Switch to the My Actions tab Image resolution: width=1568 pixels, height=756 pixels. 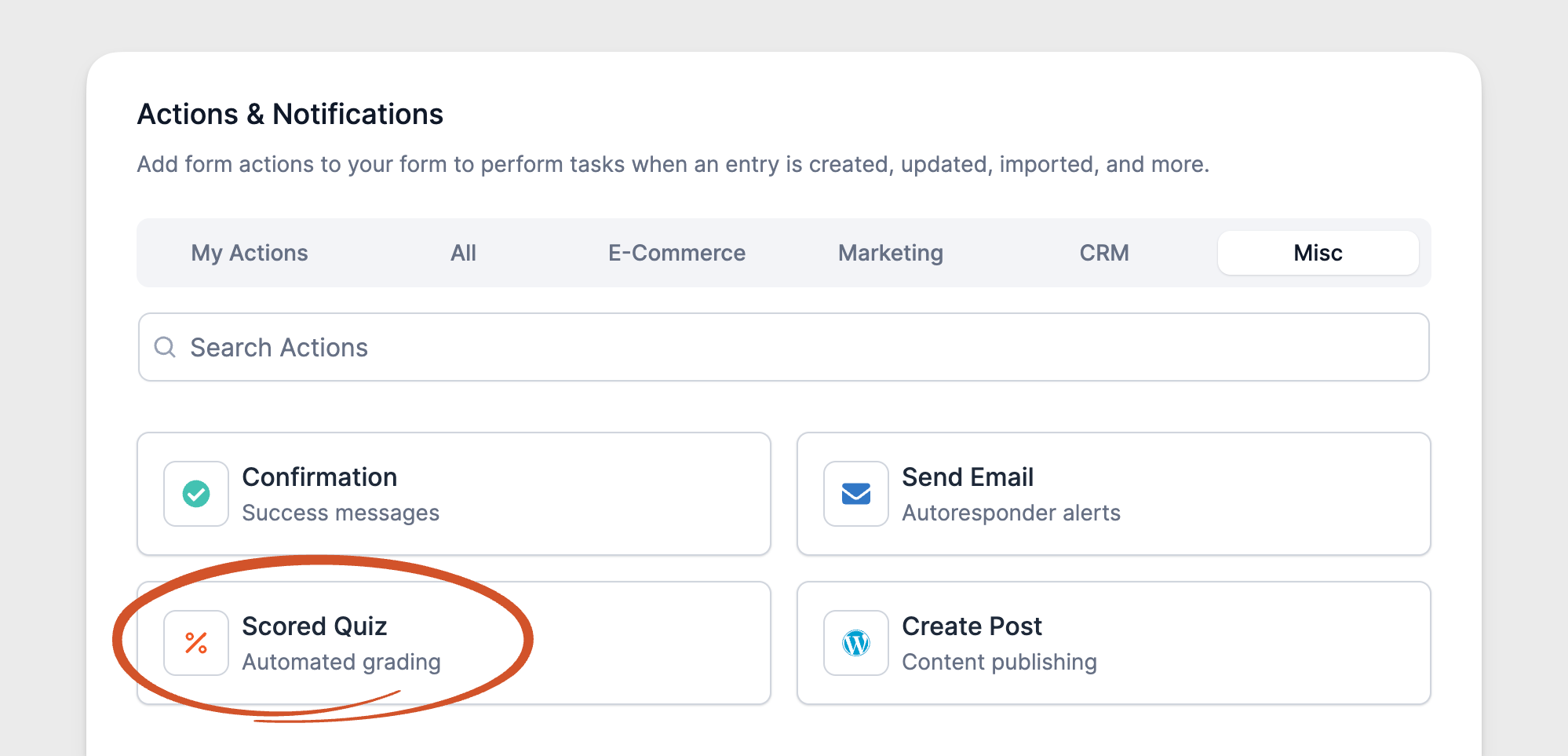(x=250, y=253)
